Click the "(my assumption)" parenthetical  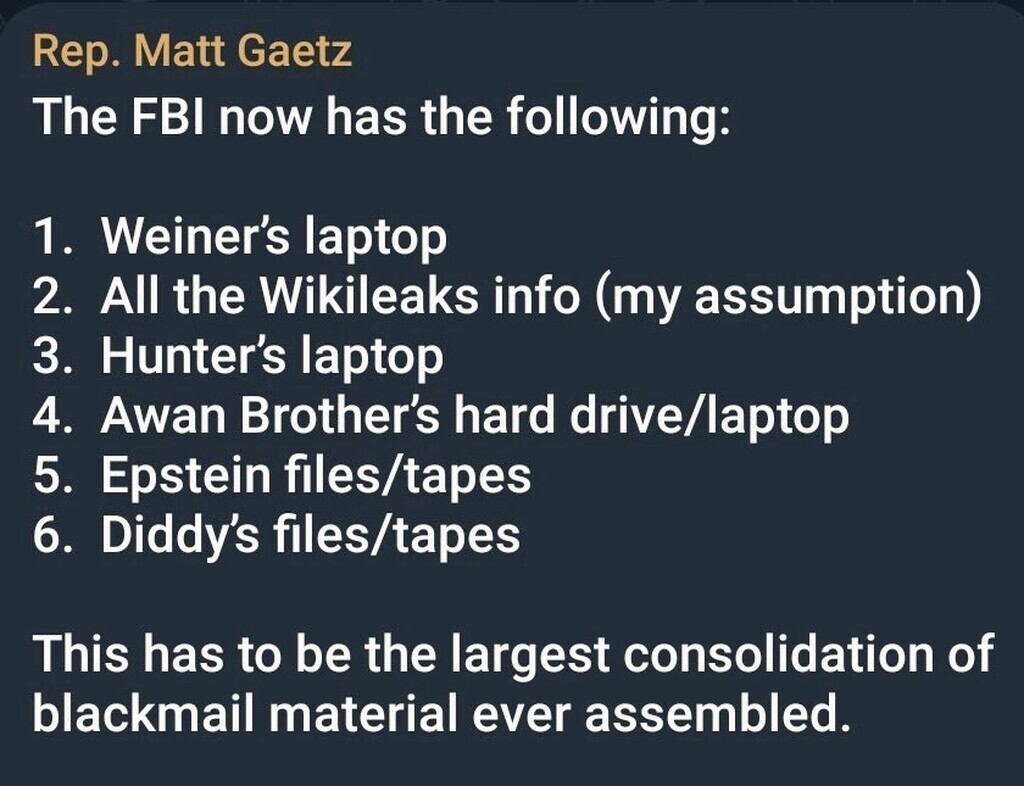[x=788, y=297]
